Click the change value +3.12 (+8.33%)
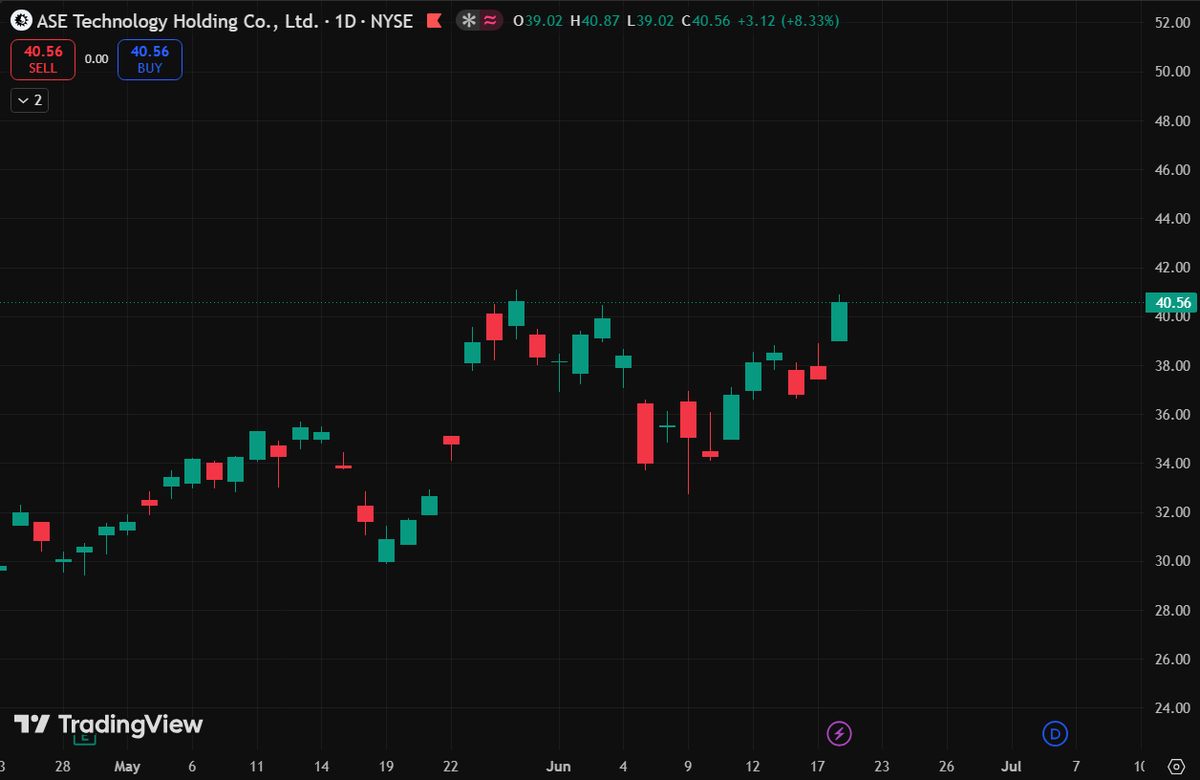Screen dimensions: 1200x780 click(789, 21)
